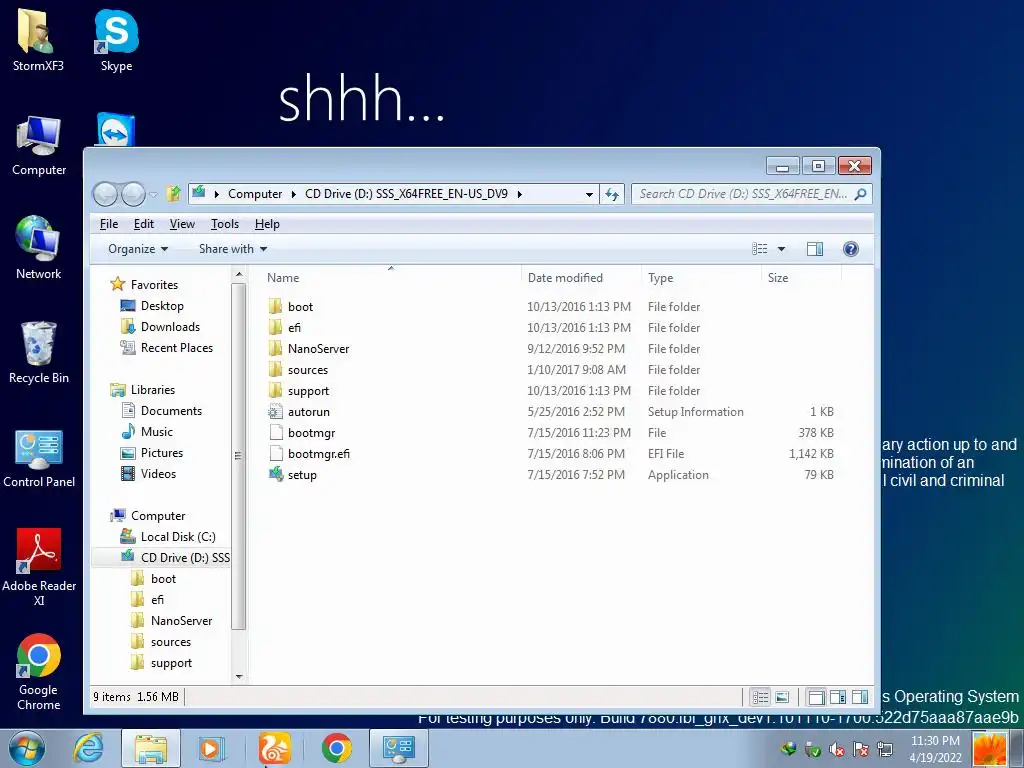Open the Recycle Bin on desktop

click(39, 352)
